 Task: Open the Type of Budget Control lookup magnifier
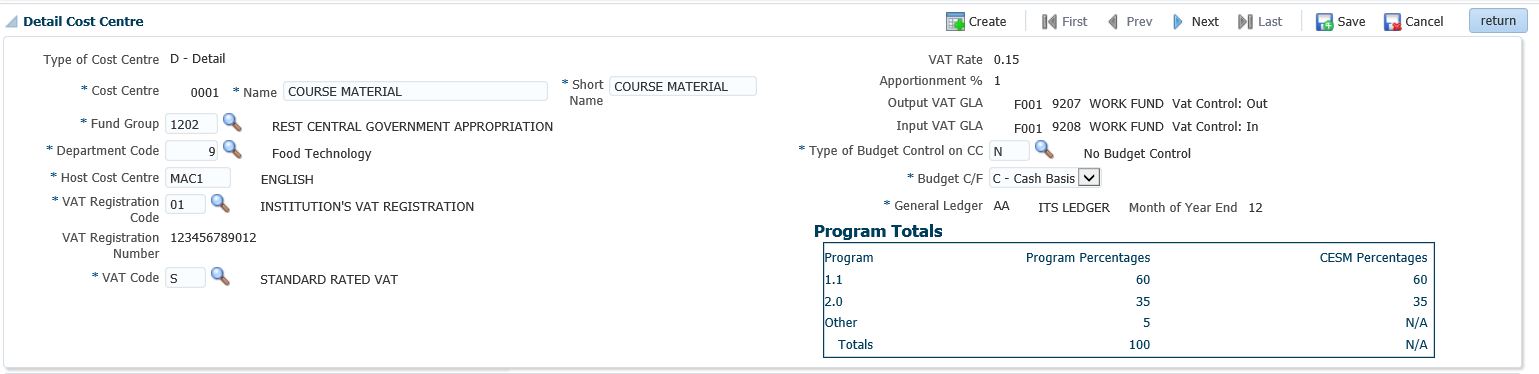1044,150
